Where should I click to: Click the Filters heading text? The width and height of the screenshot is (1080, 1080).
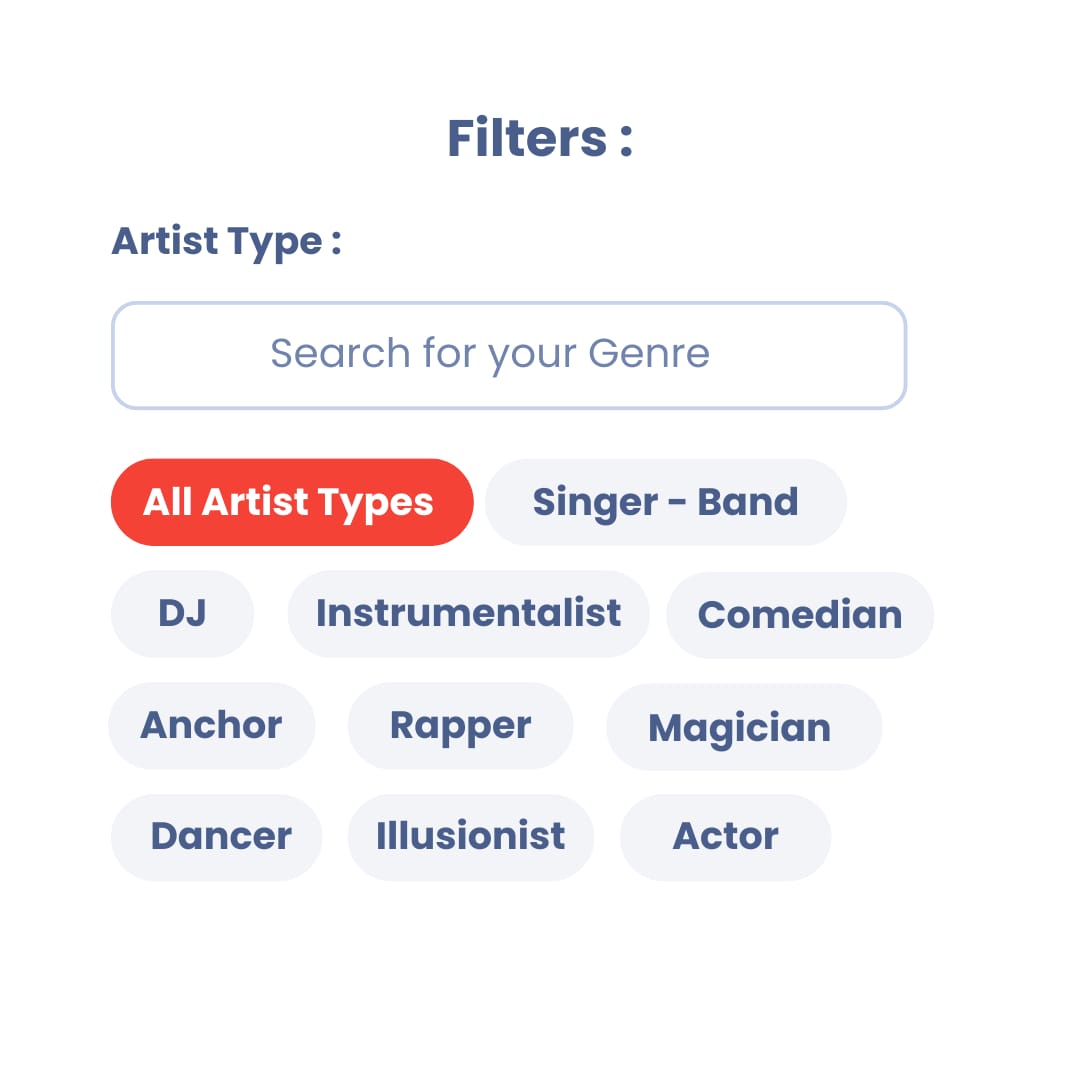pyautogui.click(x=539, y=139)
